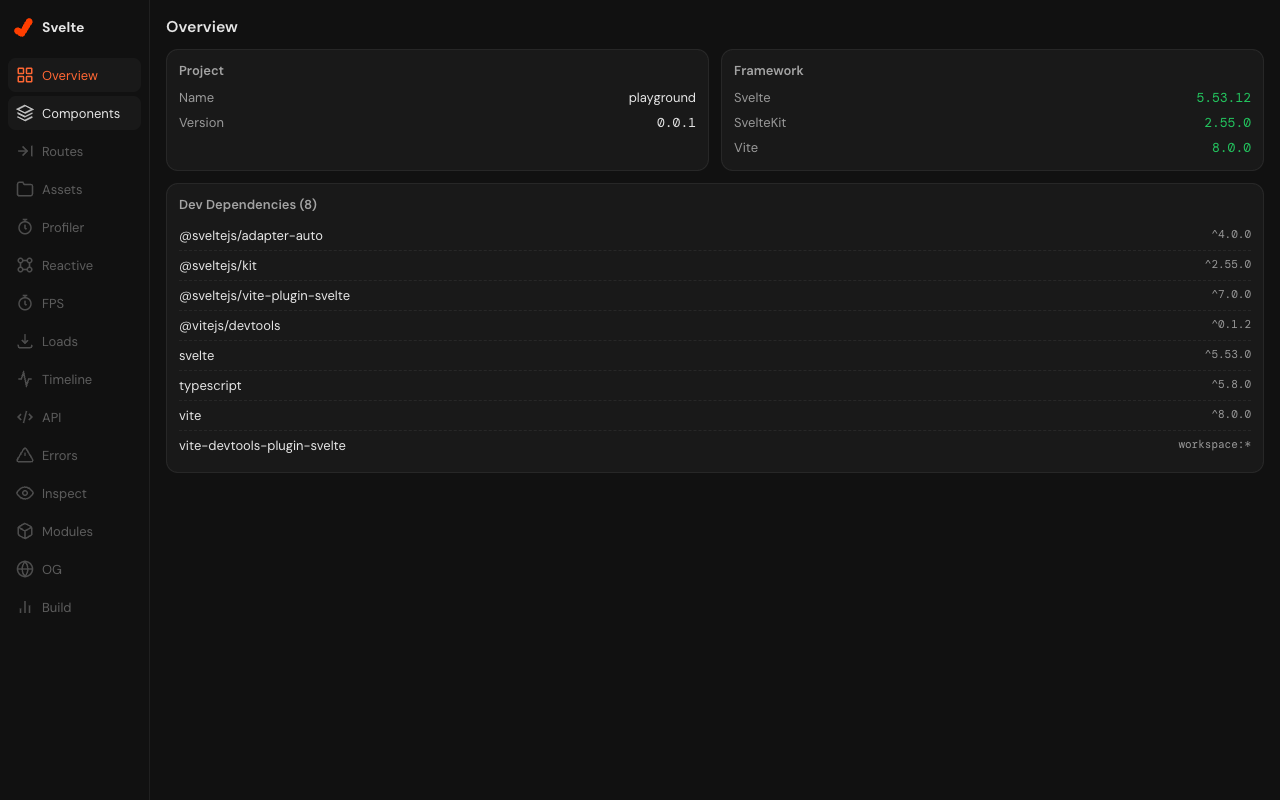Image resolution: width=1280 pixels, height=800 pixels.
Task: Select the @sveltejs/vite-plugin-svelte dependency
Action: tap(265, 296)
